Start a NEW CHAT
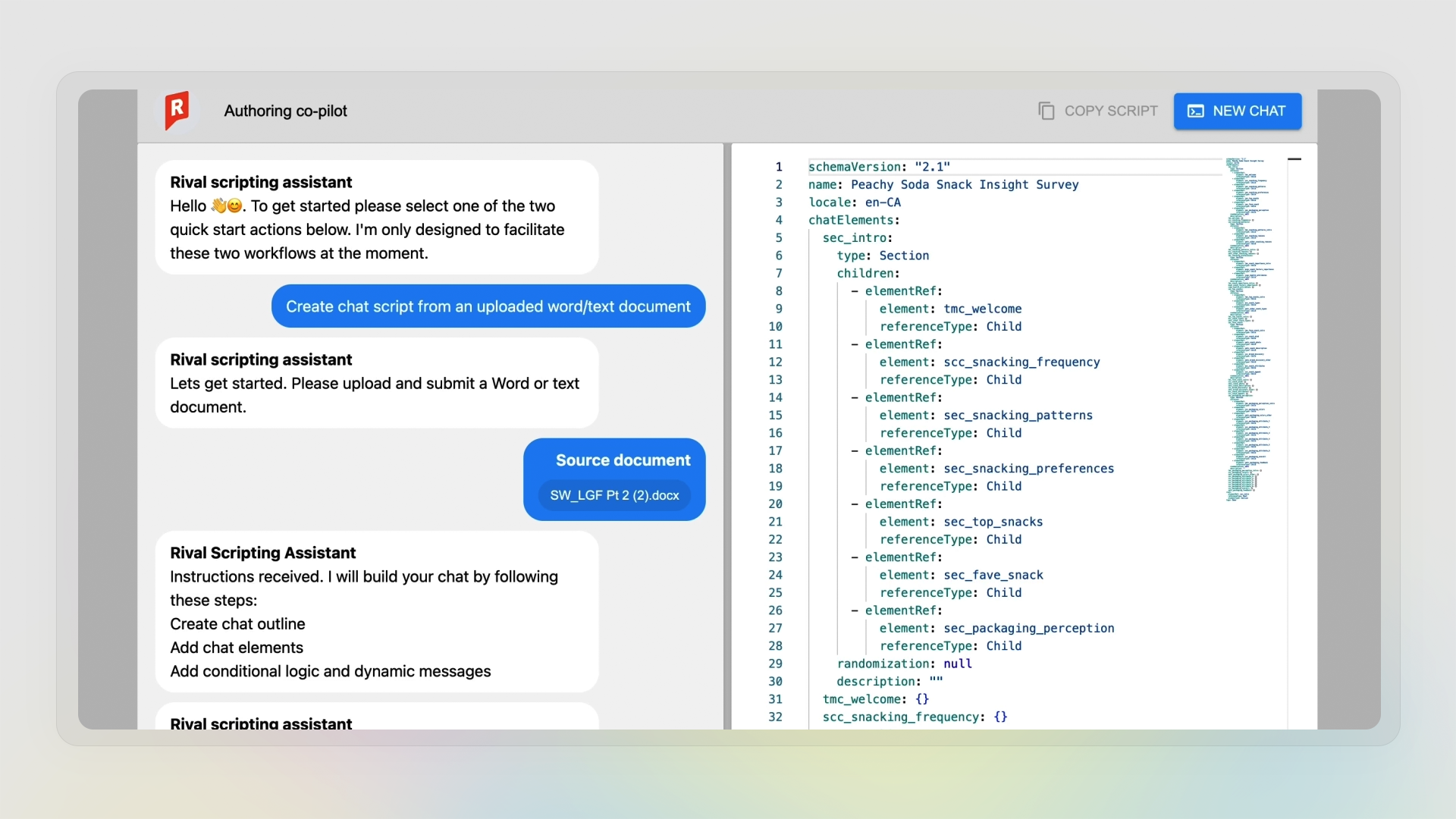 1238,111
